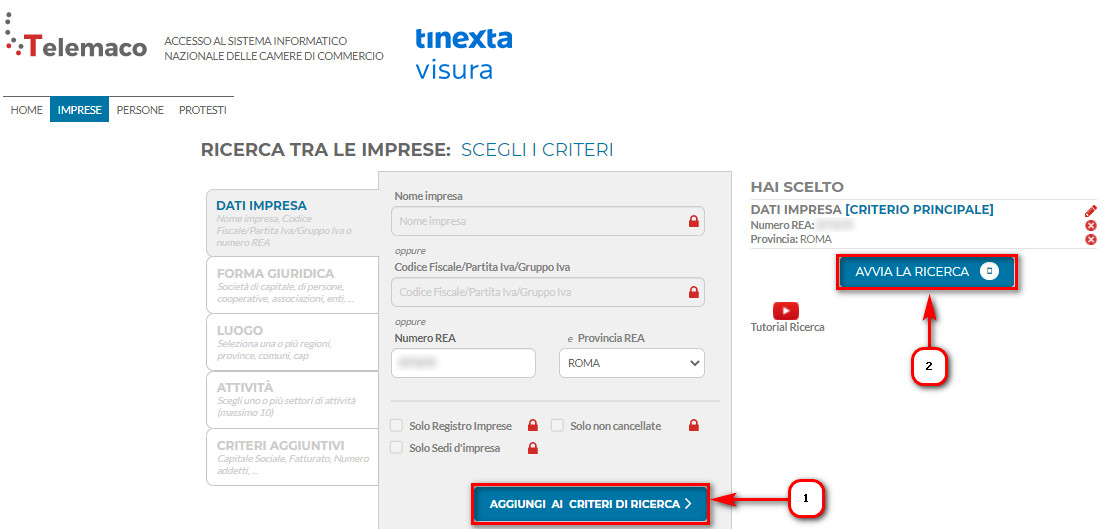Remove the Provincia ROMA criterion
Image resolution: width=1103 pixels, height=529 pixels.
[1091, 239]
